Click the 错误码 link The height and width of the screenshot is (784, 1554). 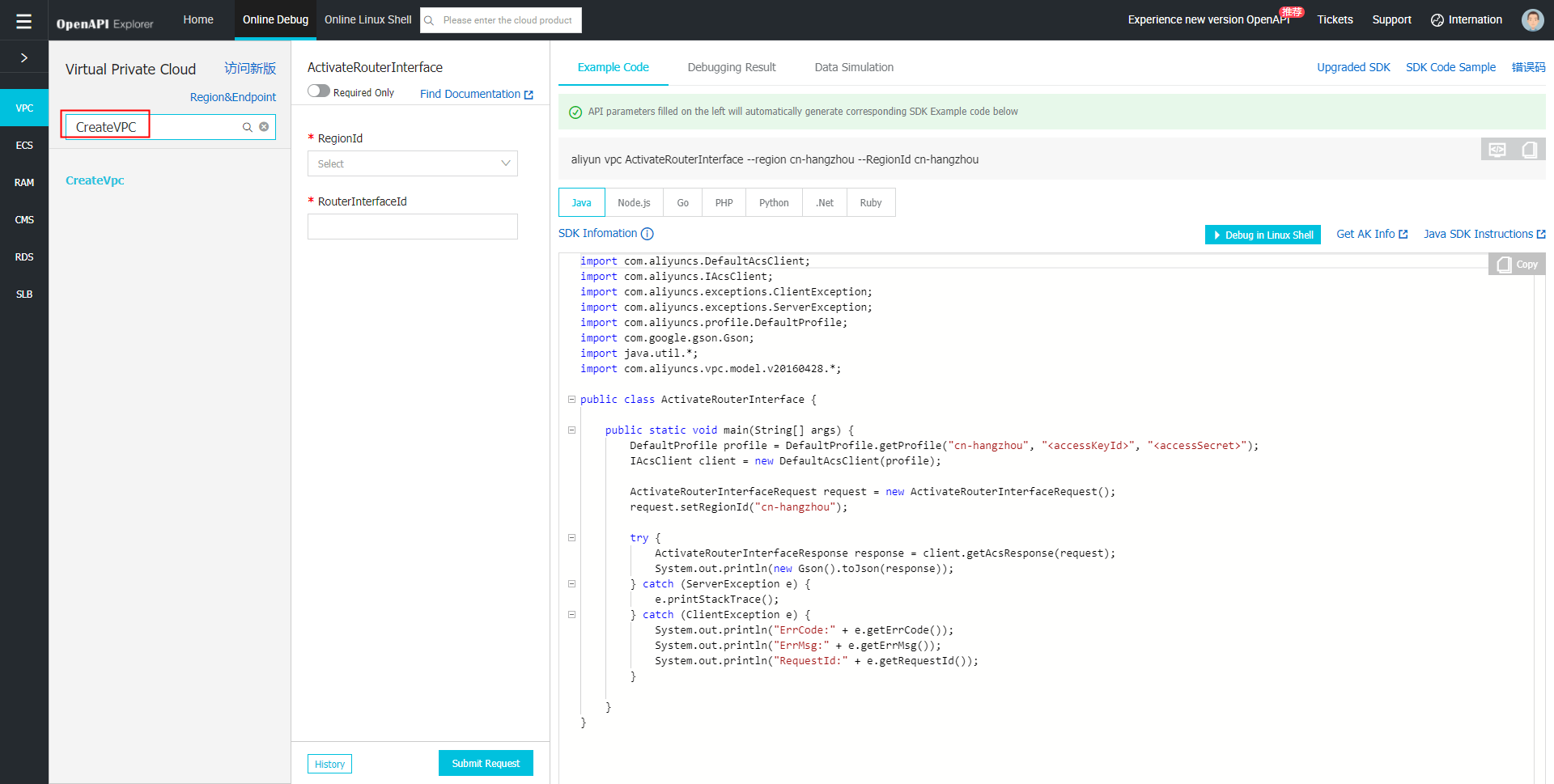[1528, 67]
